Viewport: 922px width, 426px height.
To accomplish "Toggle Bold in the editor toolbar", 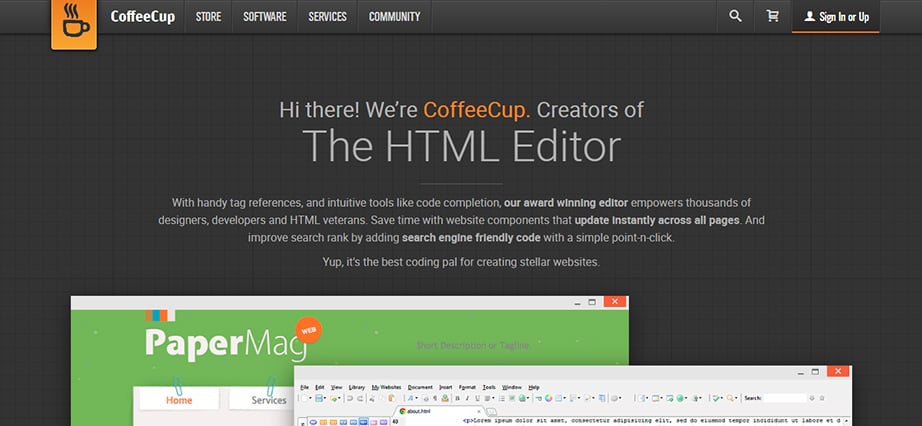I will tap(457, 398).
